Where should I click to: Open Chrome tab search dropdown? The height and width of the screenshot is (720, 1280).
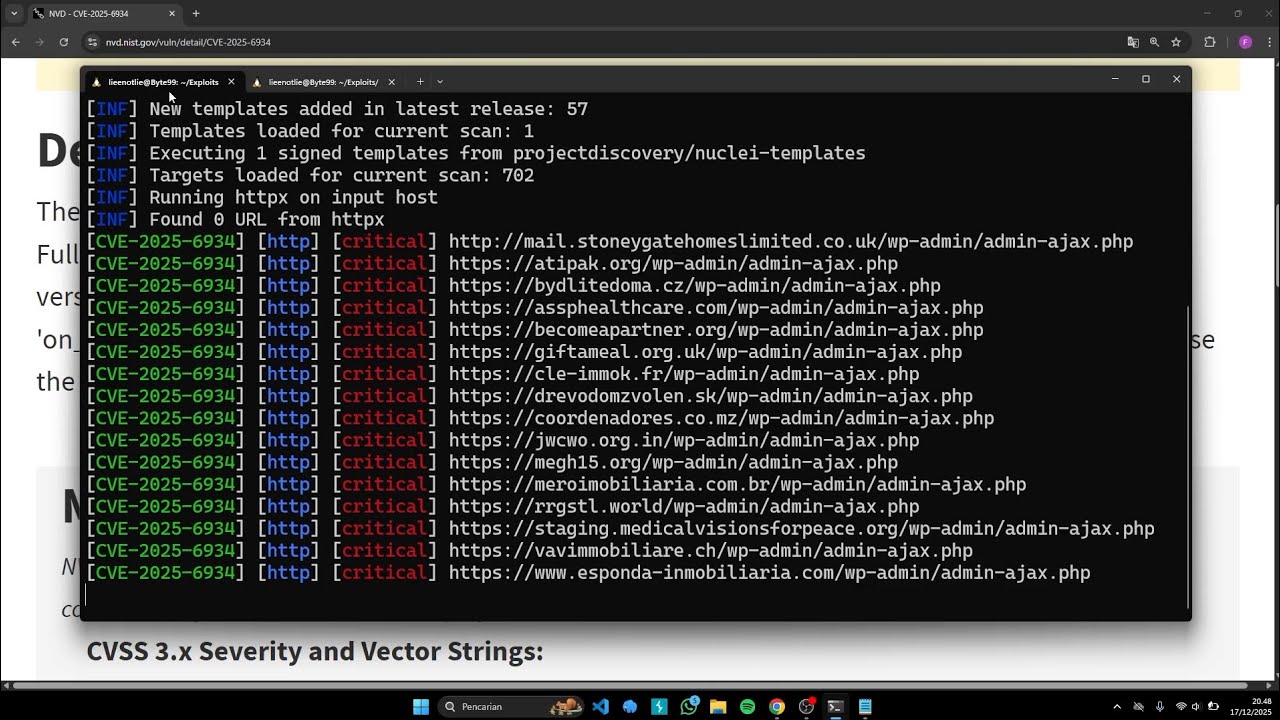coord(14,14)
